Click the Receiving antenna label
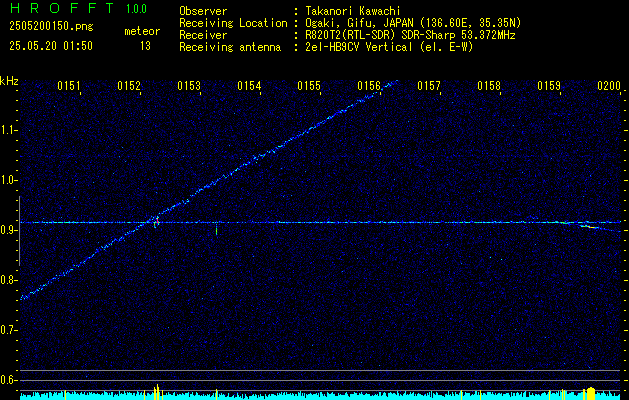629x400 pixels. click(x=230, y=47)
